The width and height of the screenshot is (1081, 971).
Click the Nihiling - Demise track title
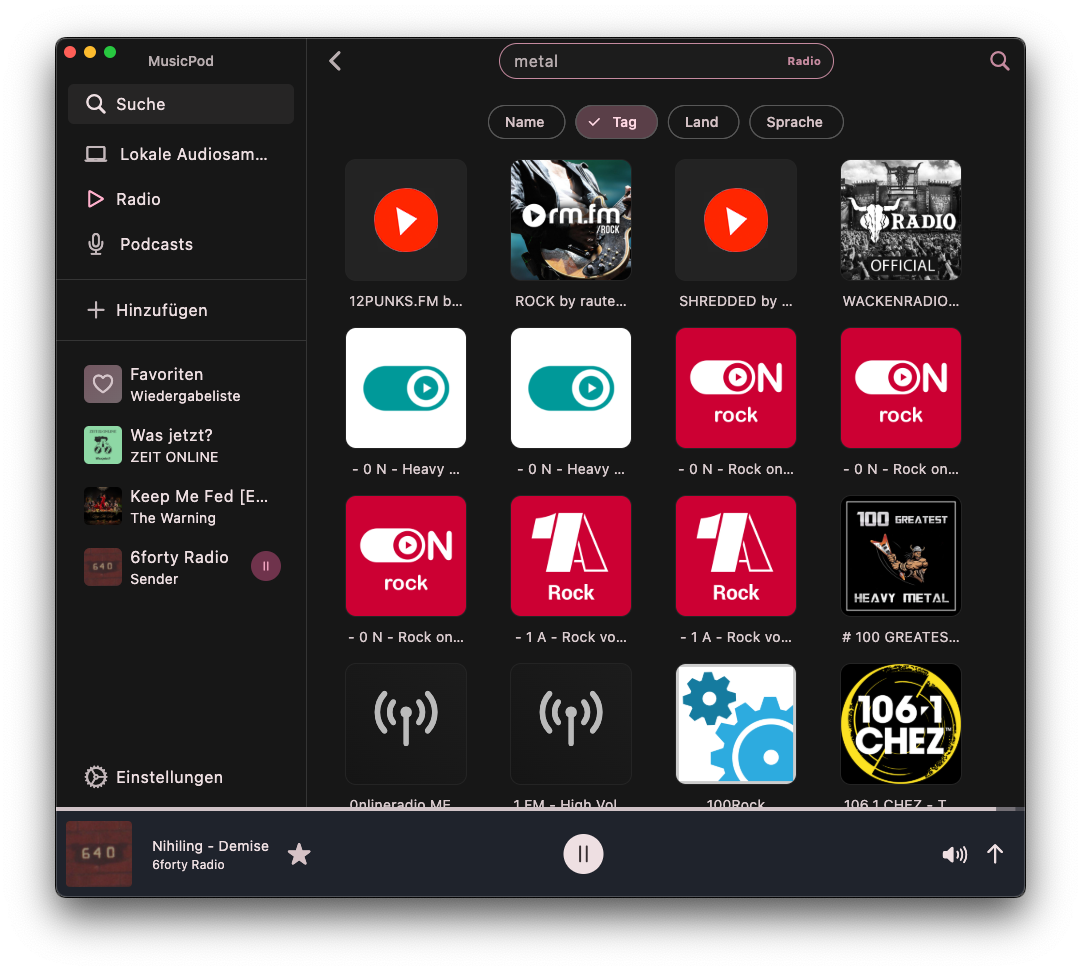point(210,846)
